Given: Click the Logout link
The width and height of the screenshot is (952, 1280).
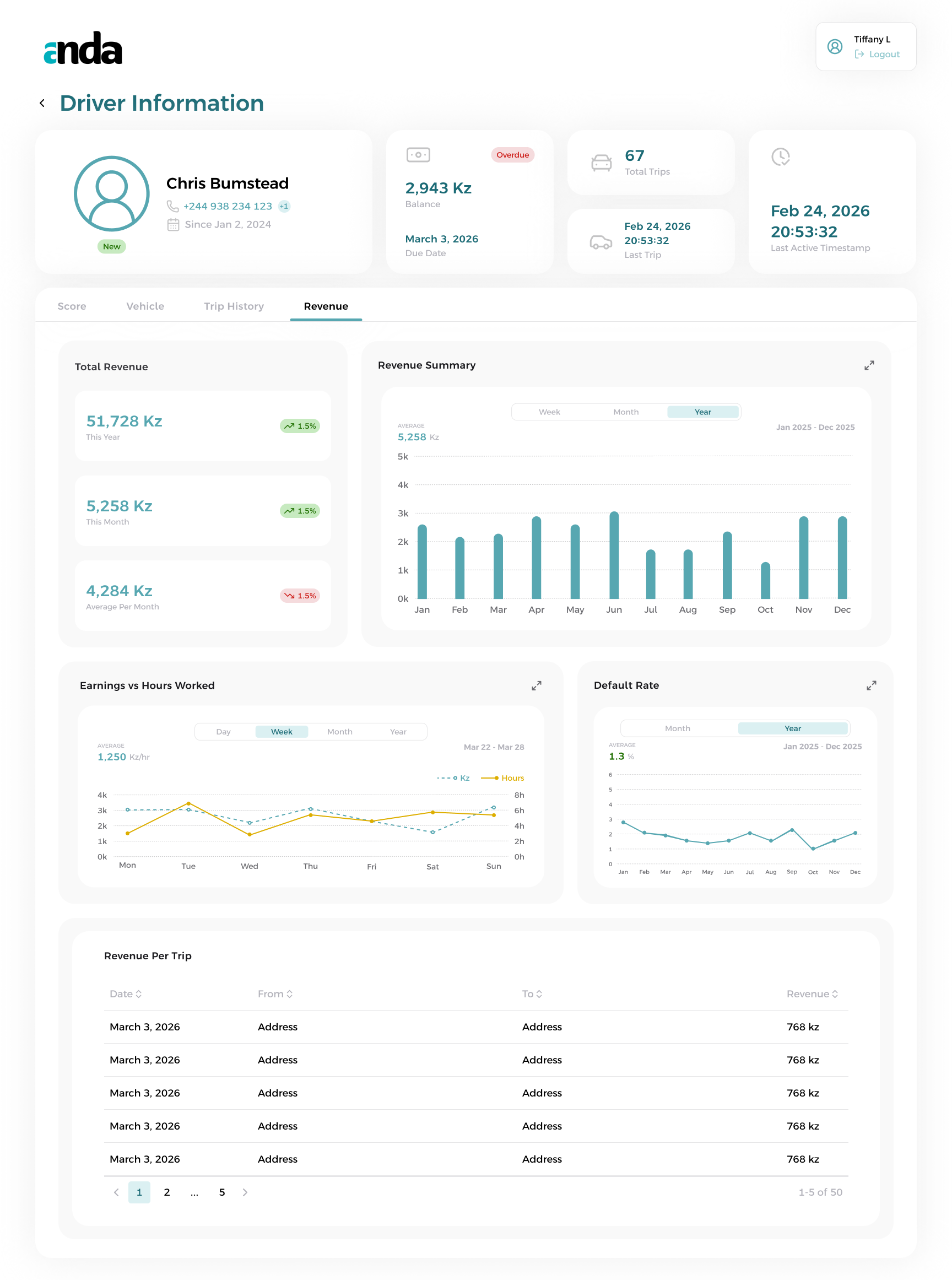Looking at the screenshot, I should (x=877, y=54).
